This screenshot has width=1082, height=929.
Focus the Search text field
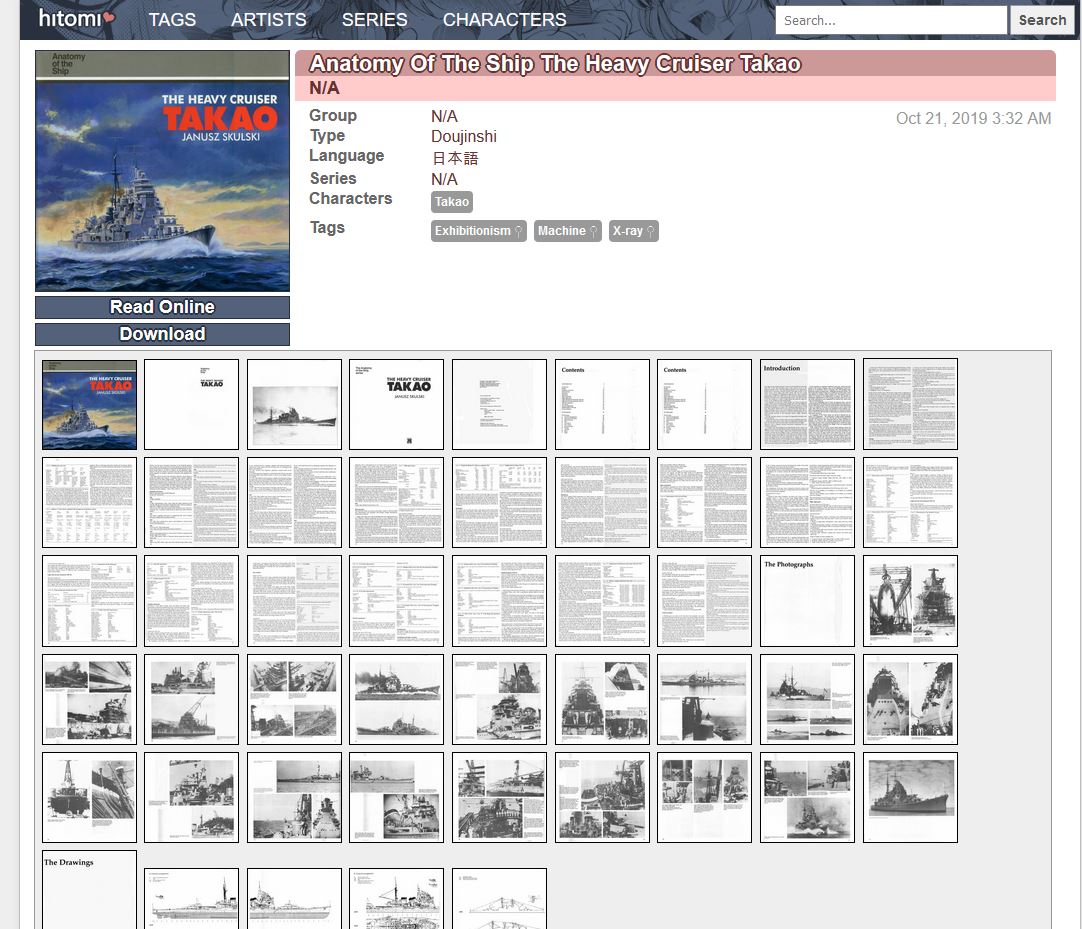[890, 20]
